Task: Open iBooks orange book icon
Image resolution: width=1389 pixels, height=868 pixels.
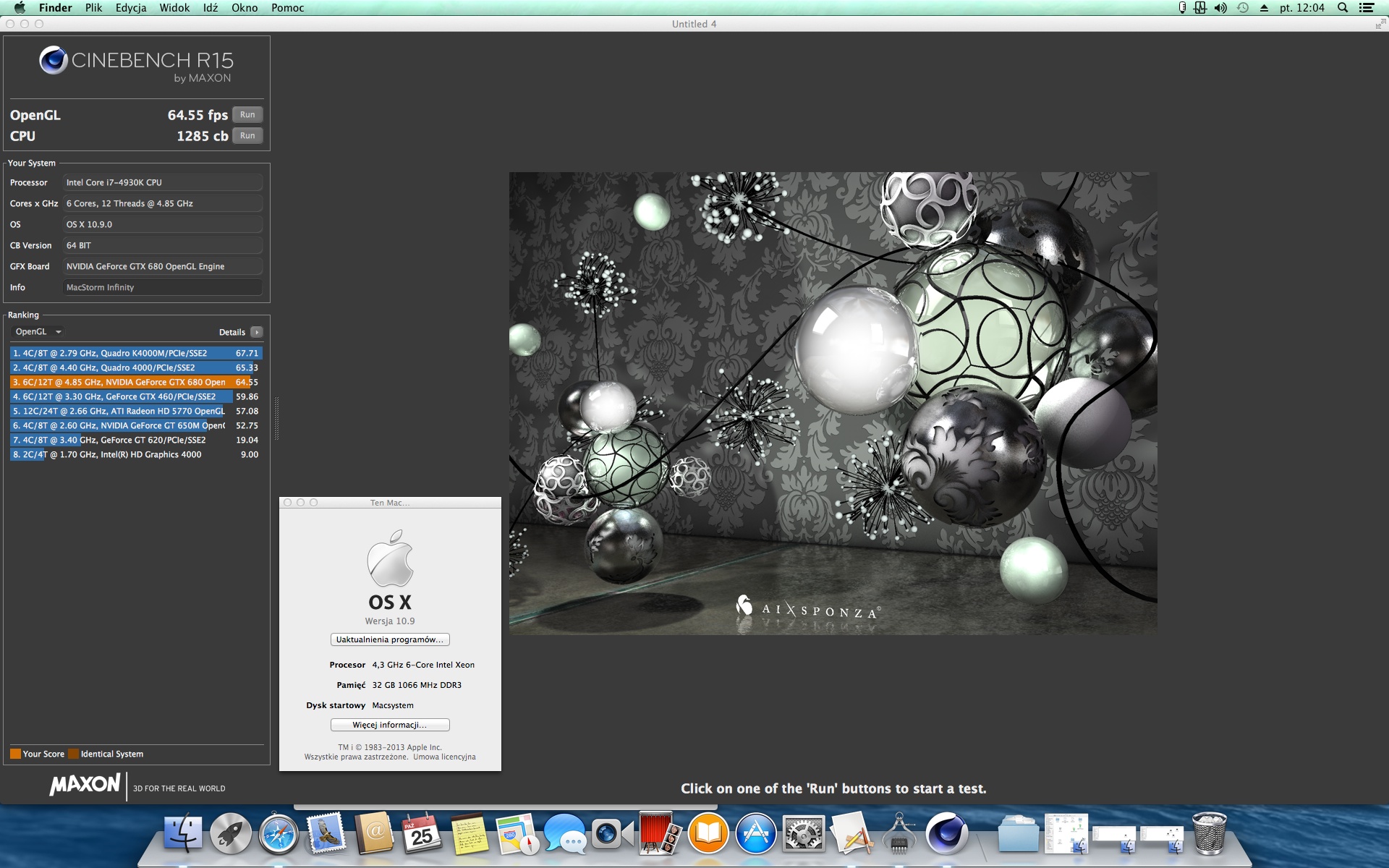Action: (708, 833)
